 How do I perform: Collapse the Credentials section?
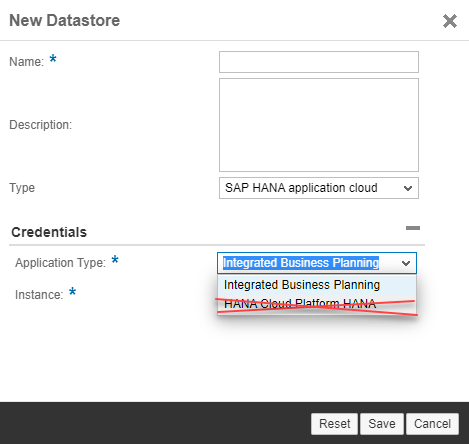coord(413,228)
